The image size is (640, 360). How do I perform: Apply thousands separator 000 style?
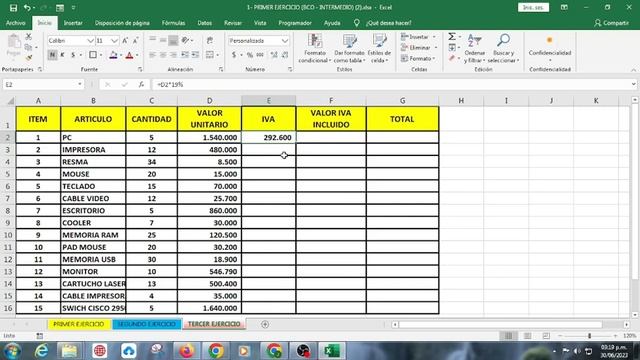(260, 55)
